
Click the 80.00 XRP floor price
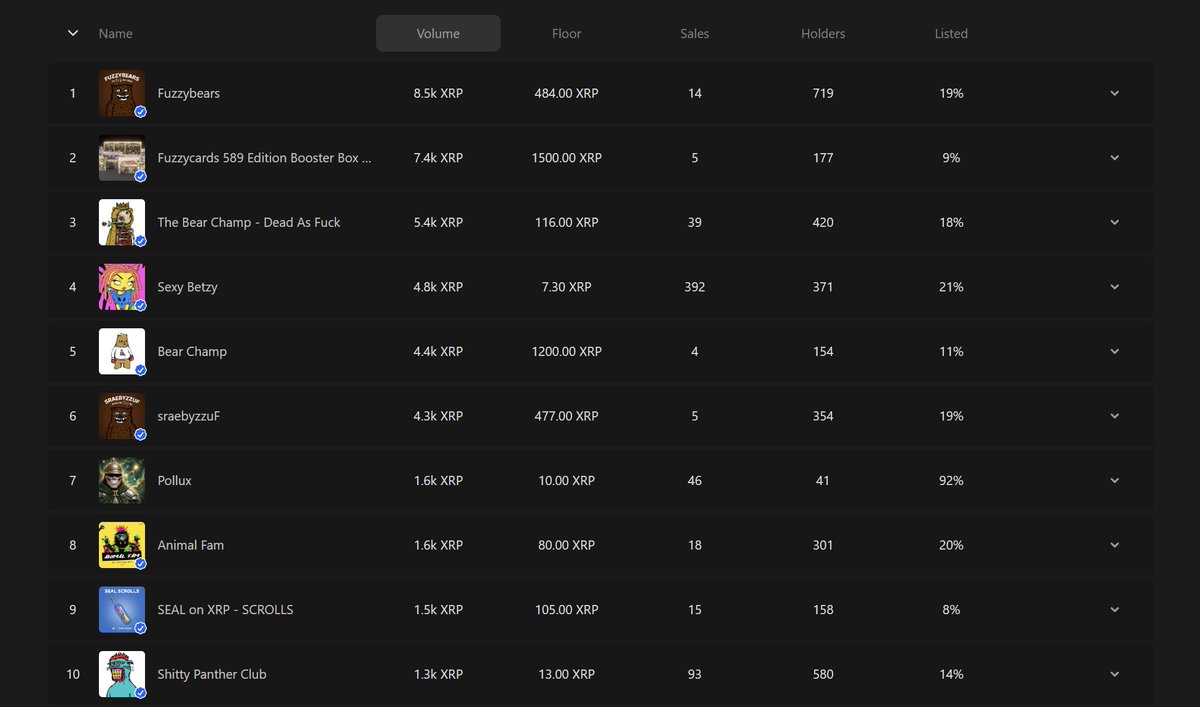point(566,545)
